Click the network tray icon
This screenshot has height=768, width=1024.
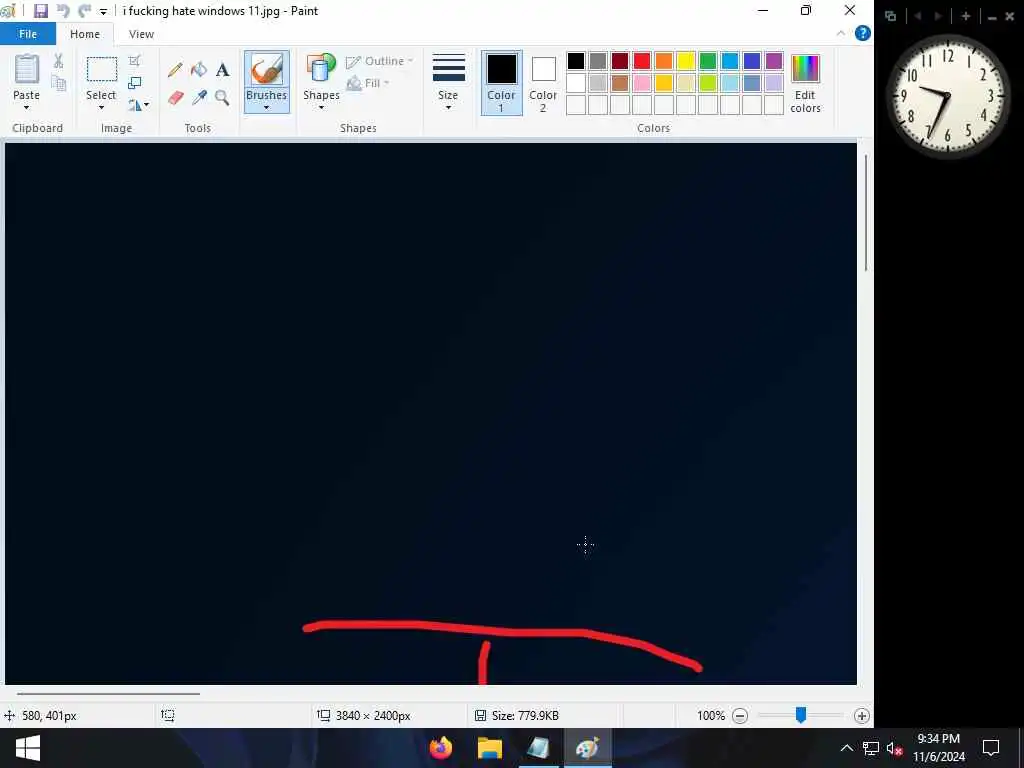[x=871, y=748]
